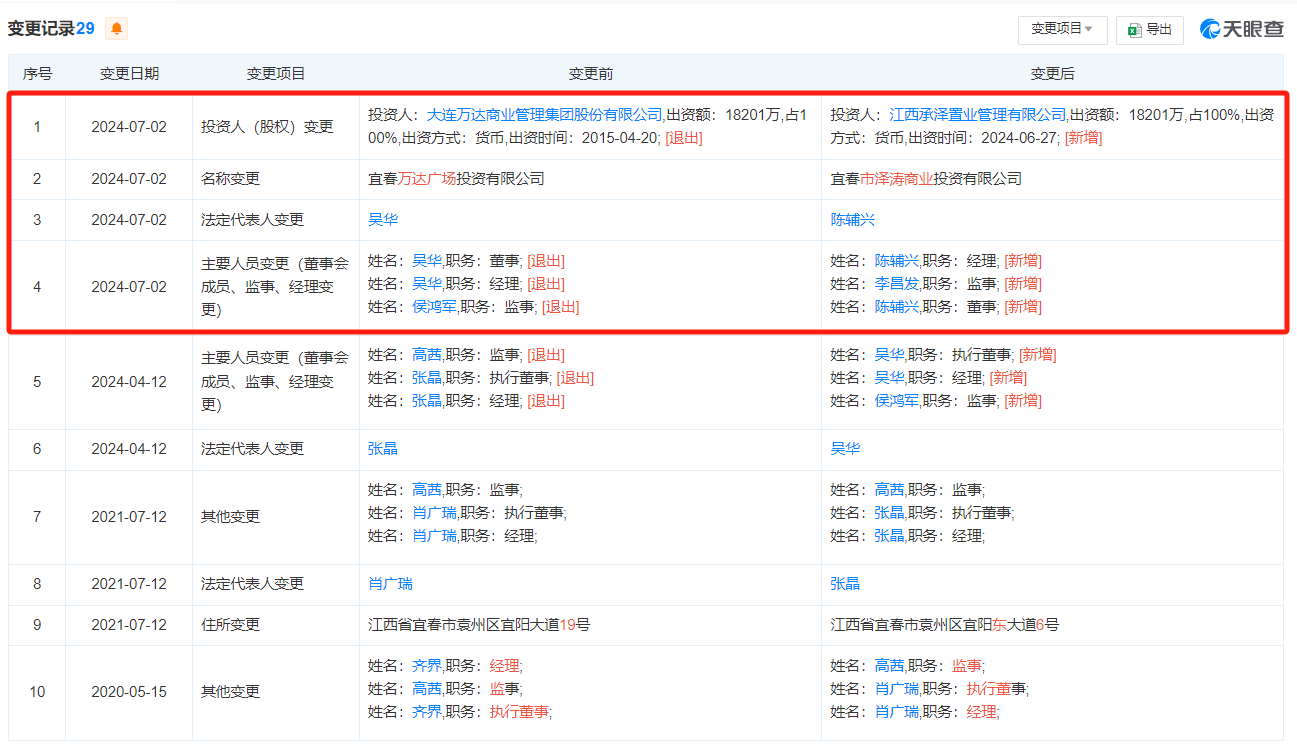
Task: Open 大连万达商业管理集团股份有限公司 investor link
Action: pos(545,115)
